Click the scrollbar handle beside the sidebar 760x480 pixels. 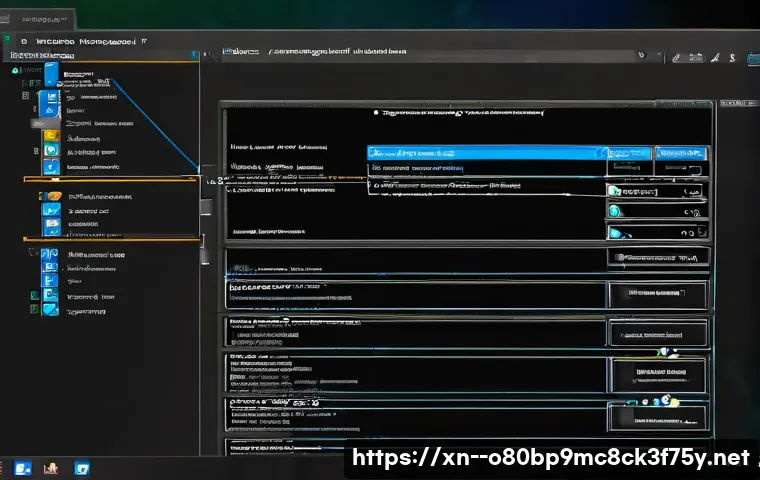pyautogui.click(x=206, y=207)
